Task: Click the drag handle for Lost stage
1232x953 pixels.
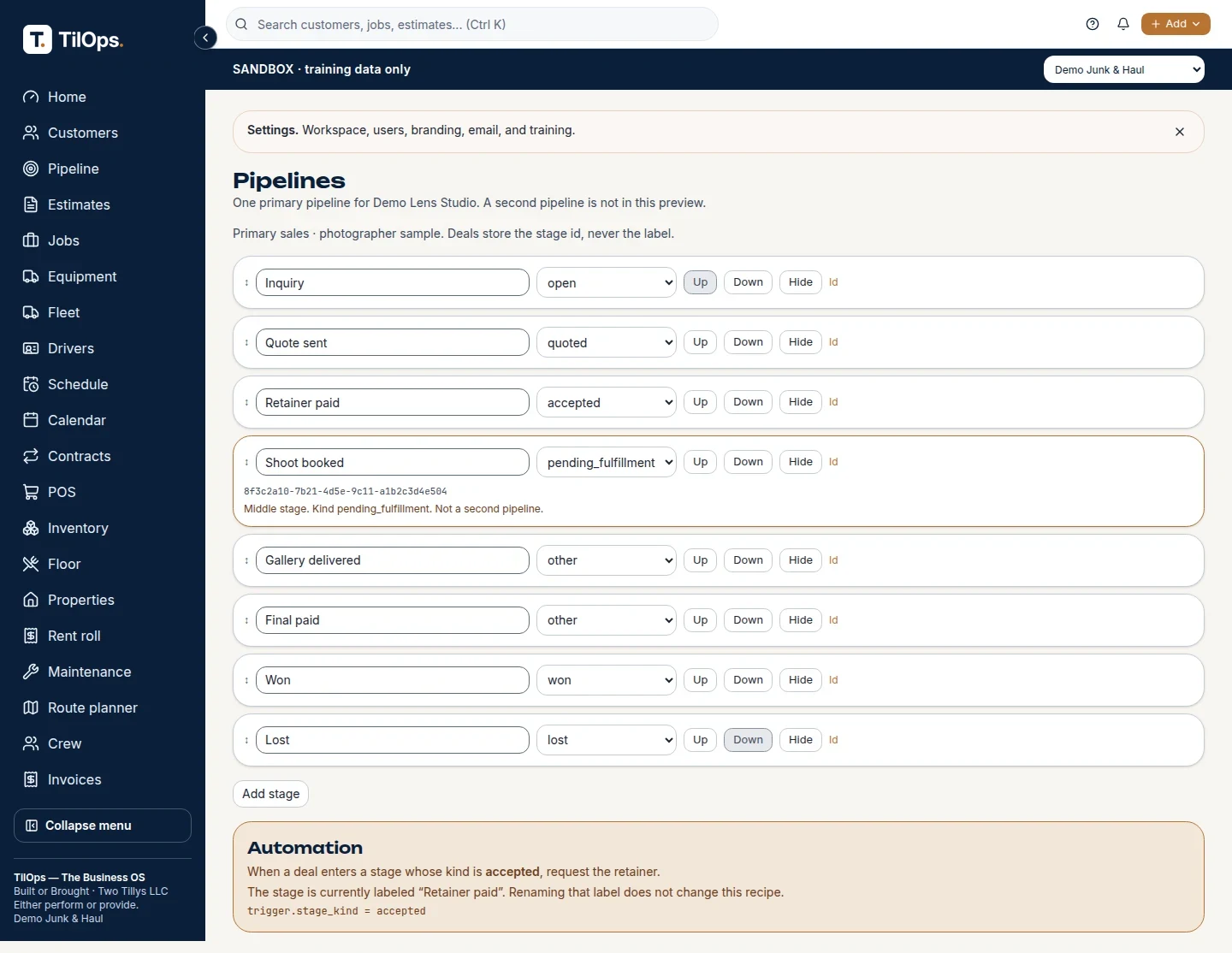Action: click(x=246, y=740)
